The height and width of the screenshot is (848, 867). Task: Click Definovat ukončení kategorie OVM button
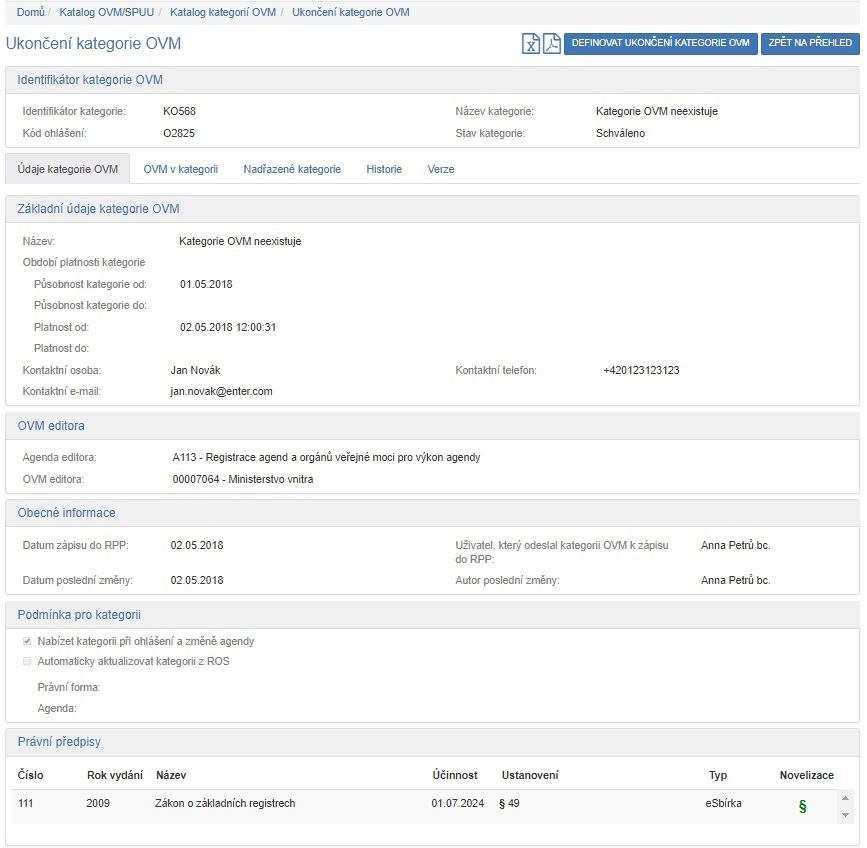tap(660, 44)
